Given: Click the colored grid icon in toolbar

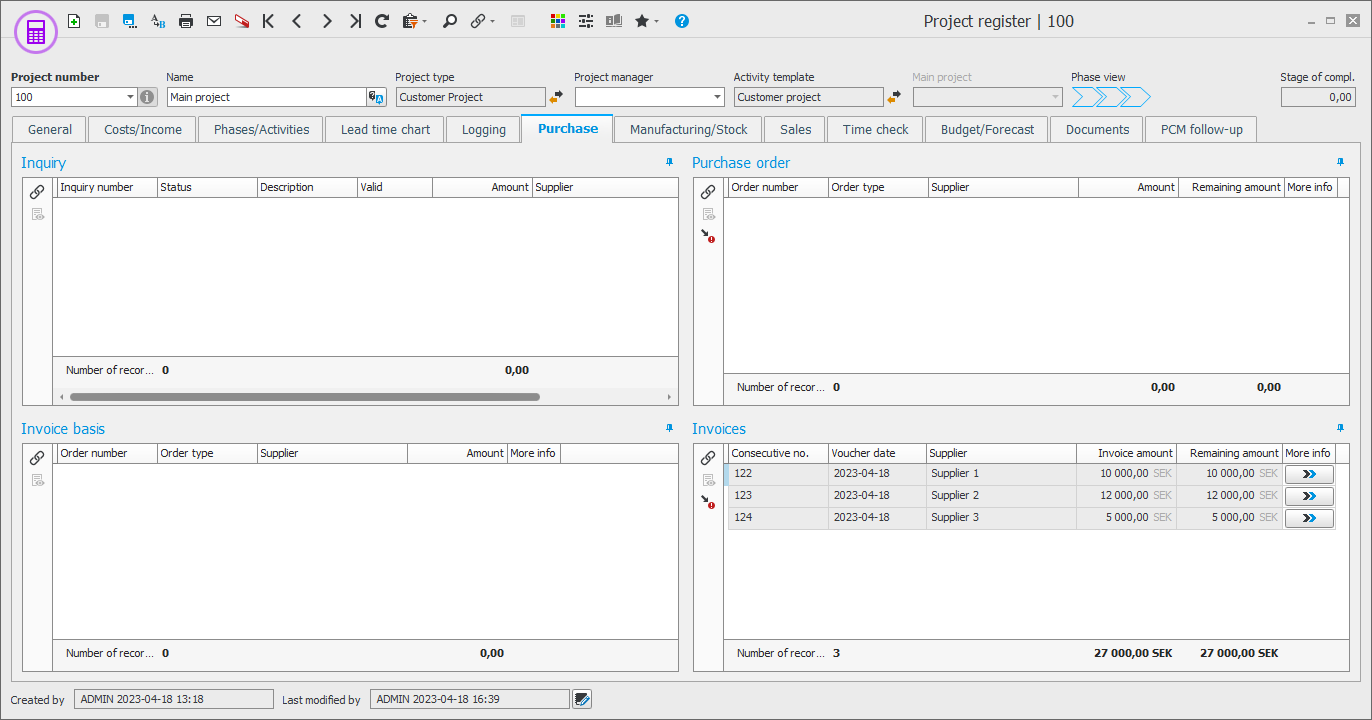Looking at the screenshot, I should (x=558, y=20).
